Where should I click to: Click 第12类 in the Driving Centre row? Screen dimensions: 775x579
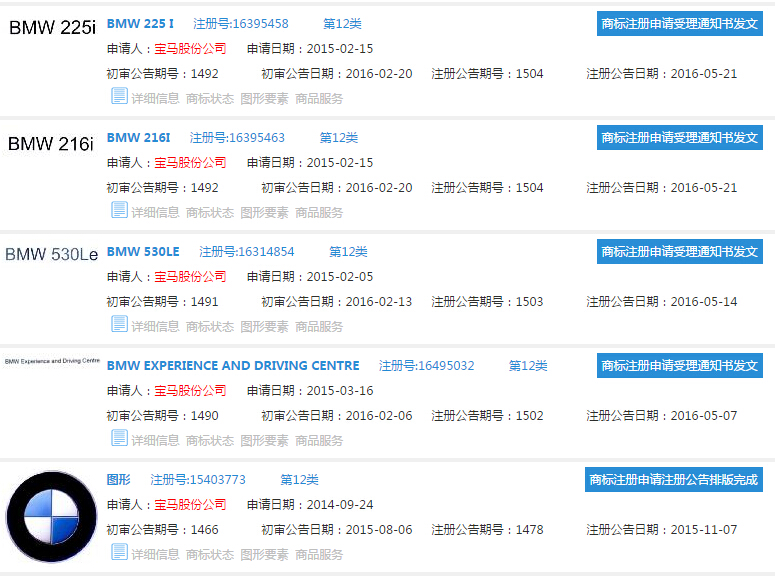coord(528,365)
